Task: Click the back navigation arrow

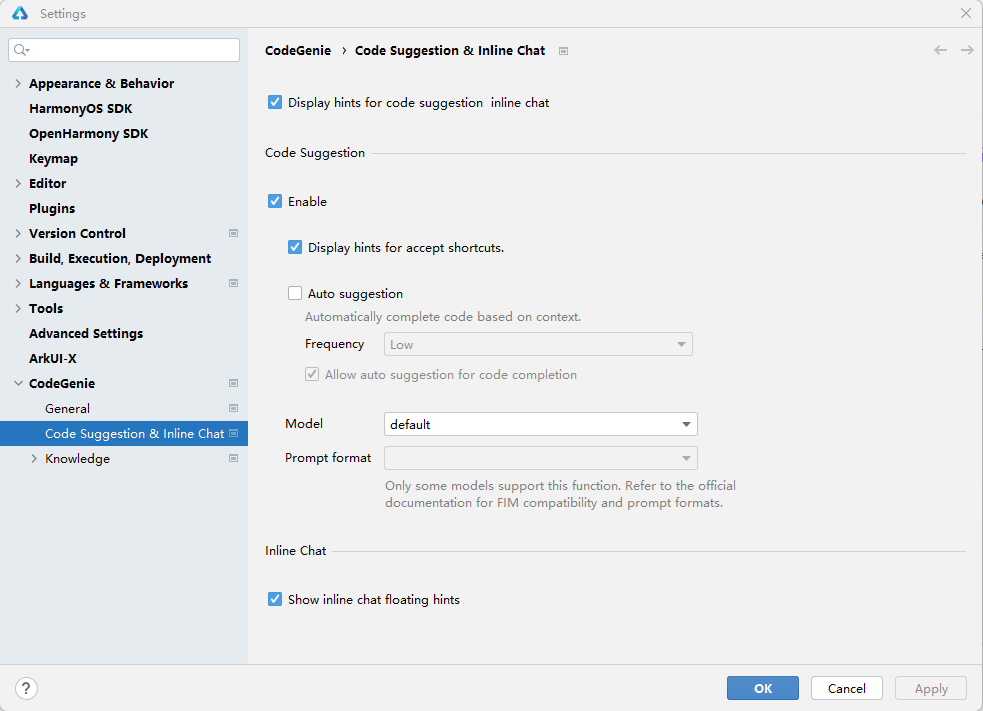Action: tap(940, 50)
